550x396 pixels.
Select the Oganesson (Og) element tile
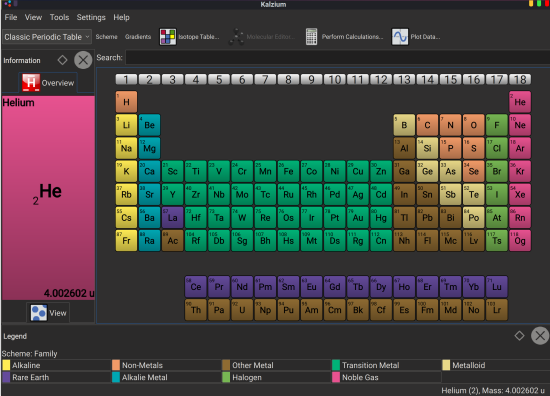pyautogui.click(x=520, y=241)
